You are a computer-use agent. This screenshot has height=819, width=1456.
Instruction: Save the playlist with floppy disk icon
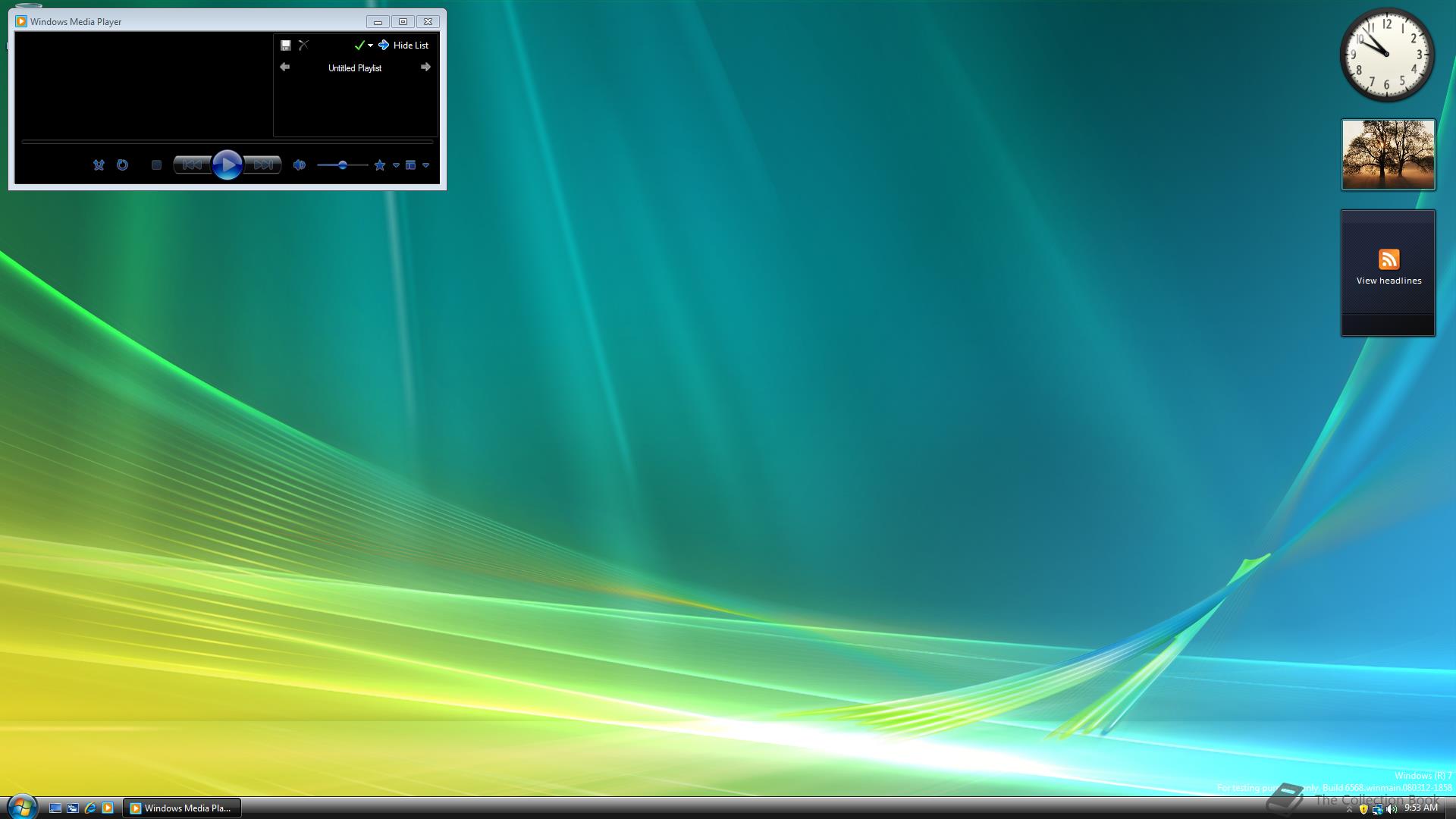click(x=286, y=45)
